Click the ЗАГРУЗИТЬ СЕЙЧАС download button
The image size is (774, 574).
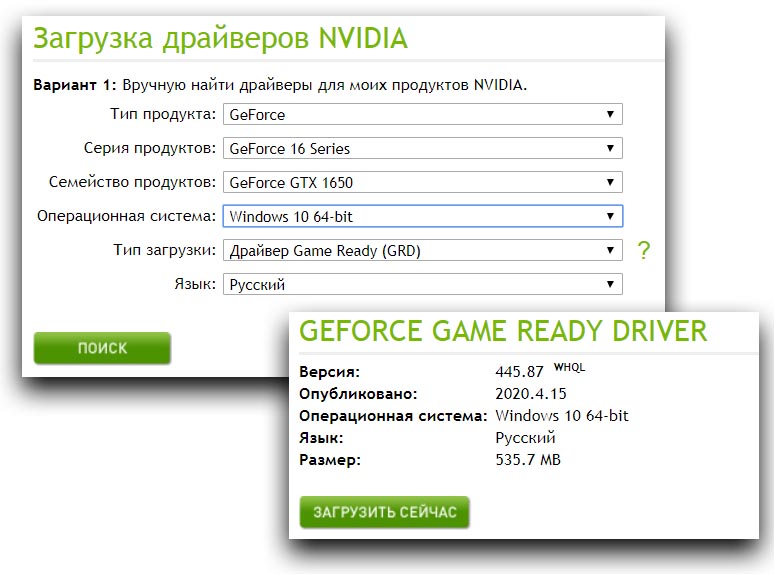point(384,512)
